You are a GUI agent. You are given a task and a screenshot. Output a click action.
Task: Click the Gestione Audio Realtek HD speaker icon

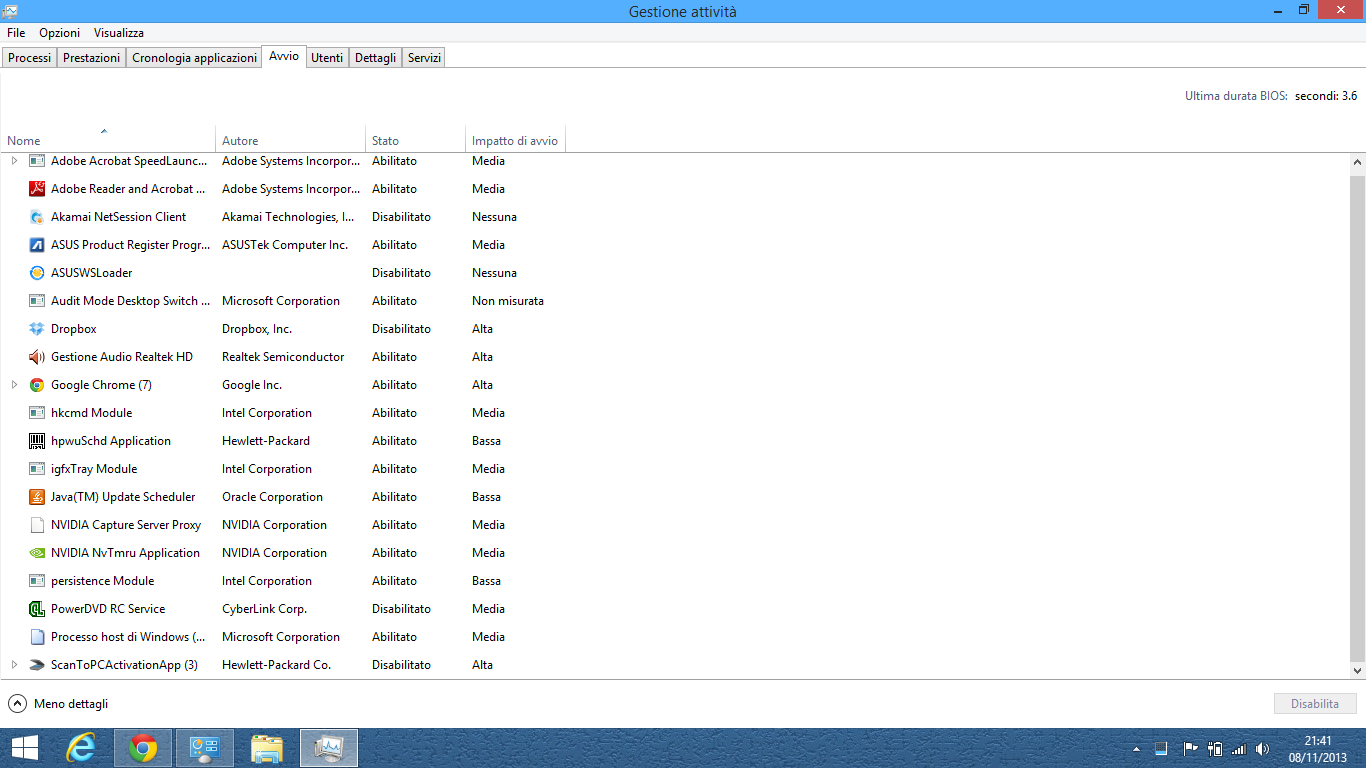coord(37,357)
